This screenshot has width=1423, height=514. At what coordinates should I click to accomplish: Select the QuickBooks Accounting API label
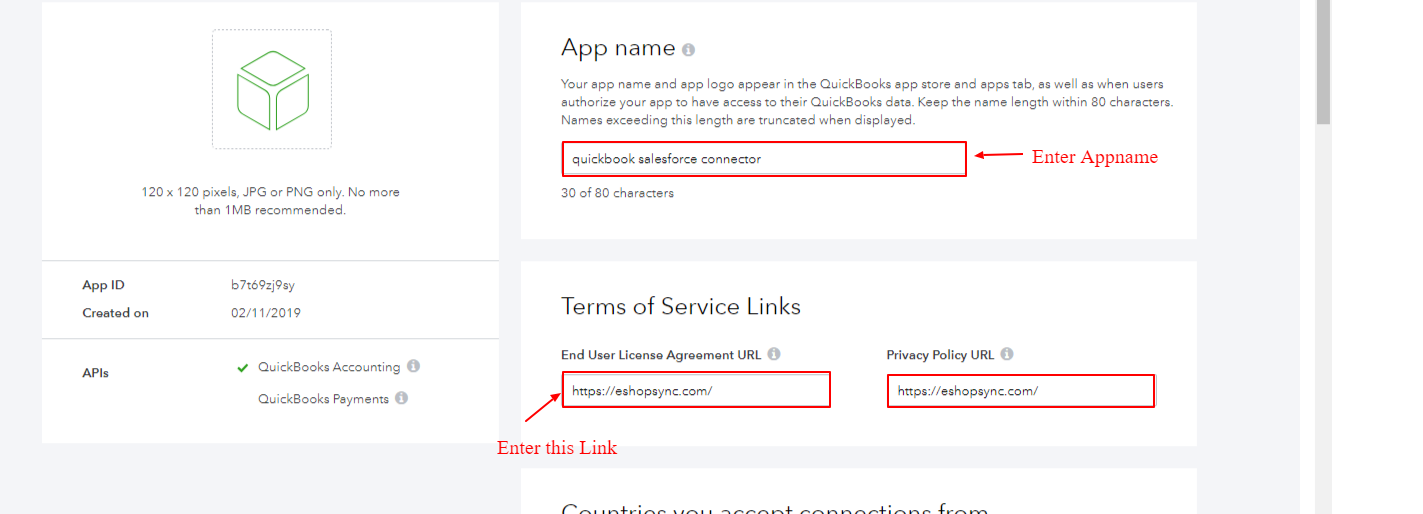tap(329, 367)
